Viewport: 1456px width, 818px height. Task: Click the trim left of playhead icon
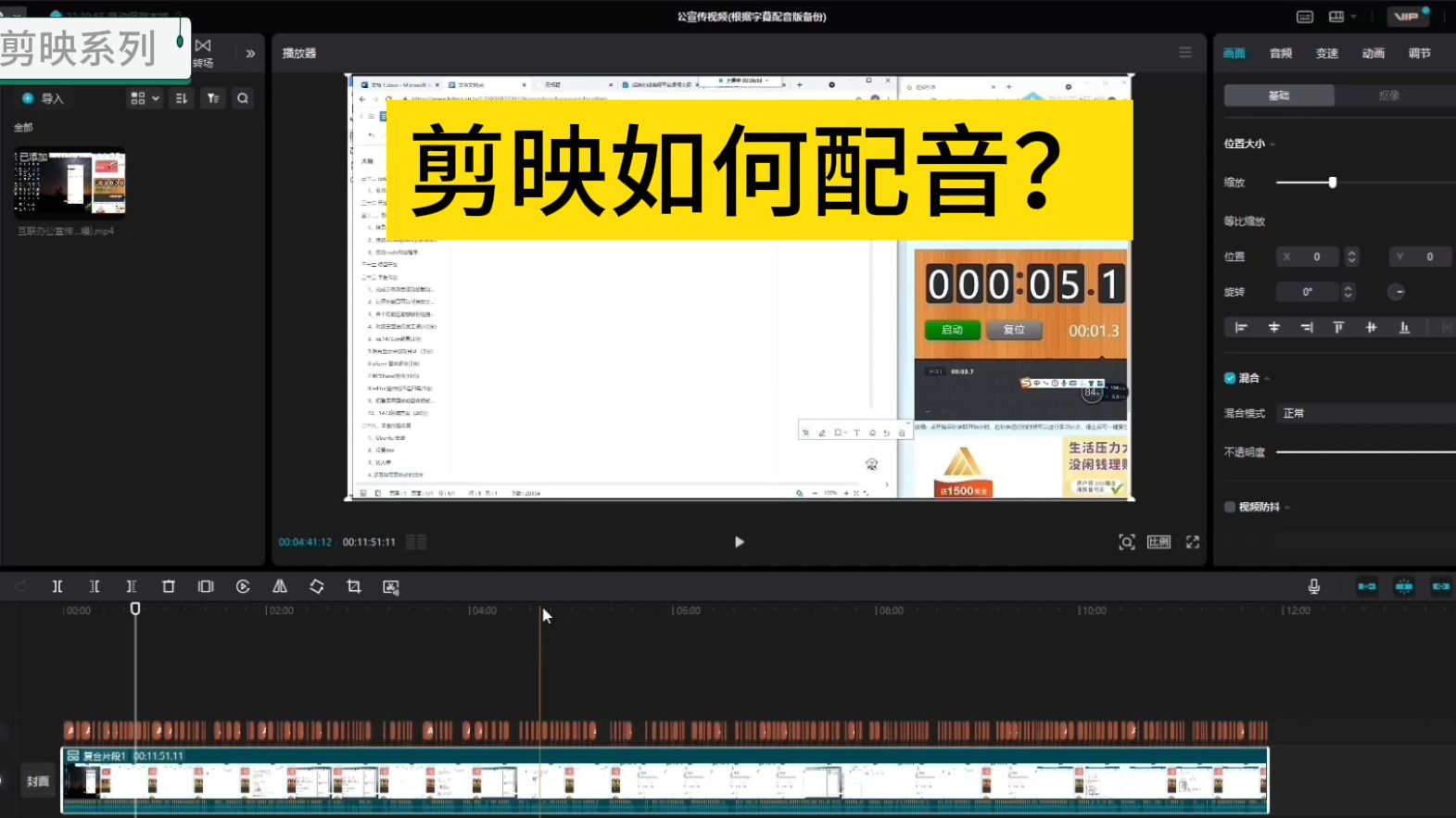coord(95,586)
